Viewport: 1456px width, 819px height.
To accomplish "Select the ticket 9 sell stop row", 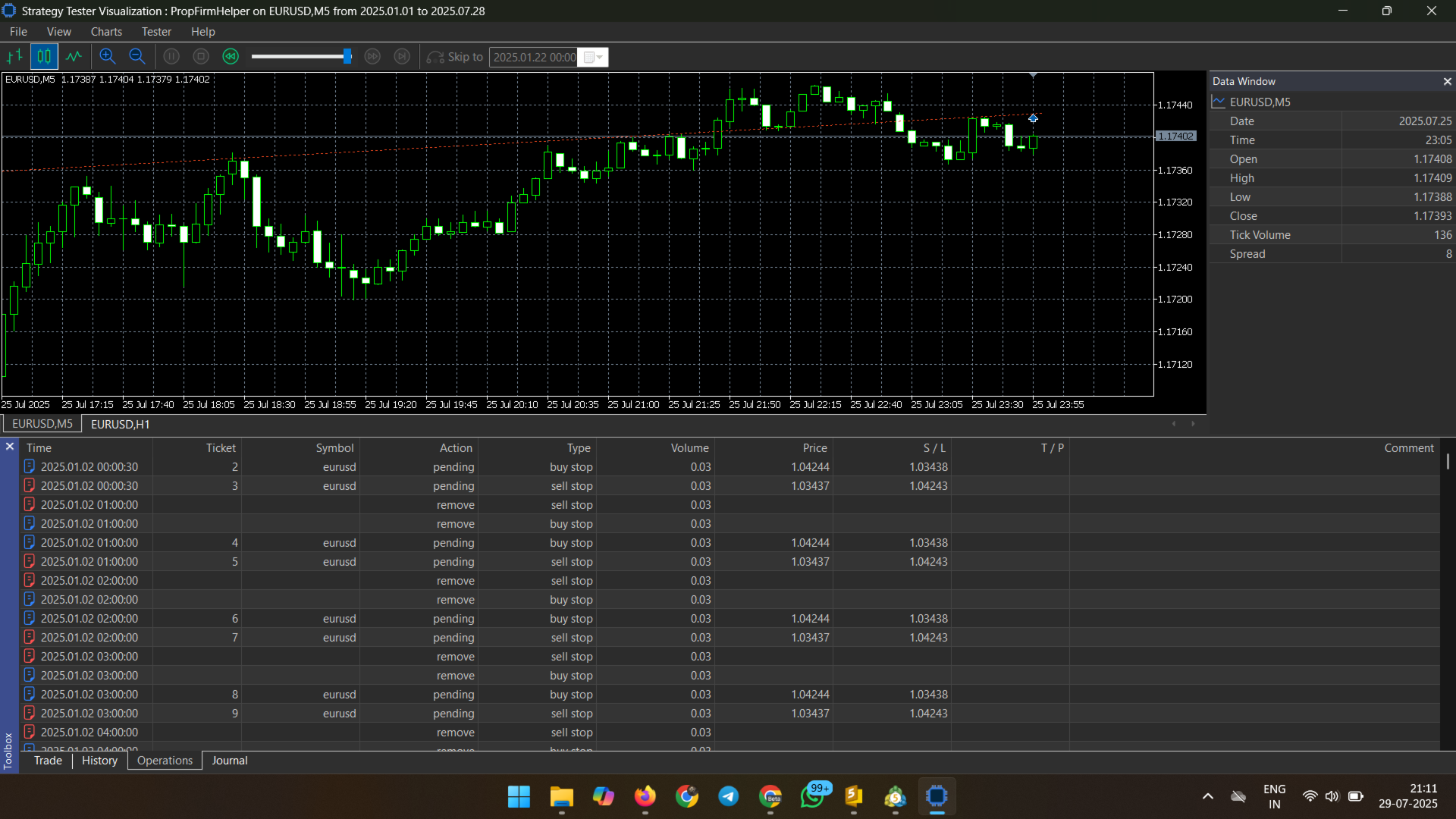I will [730, 713].
